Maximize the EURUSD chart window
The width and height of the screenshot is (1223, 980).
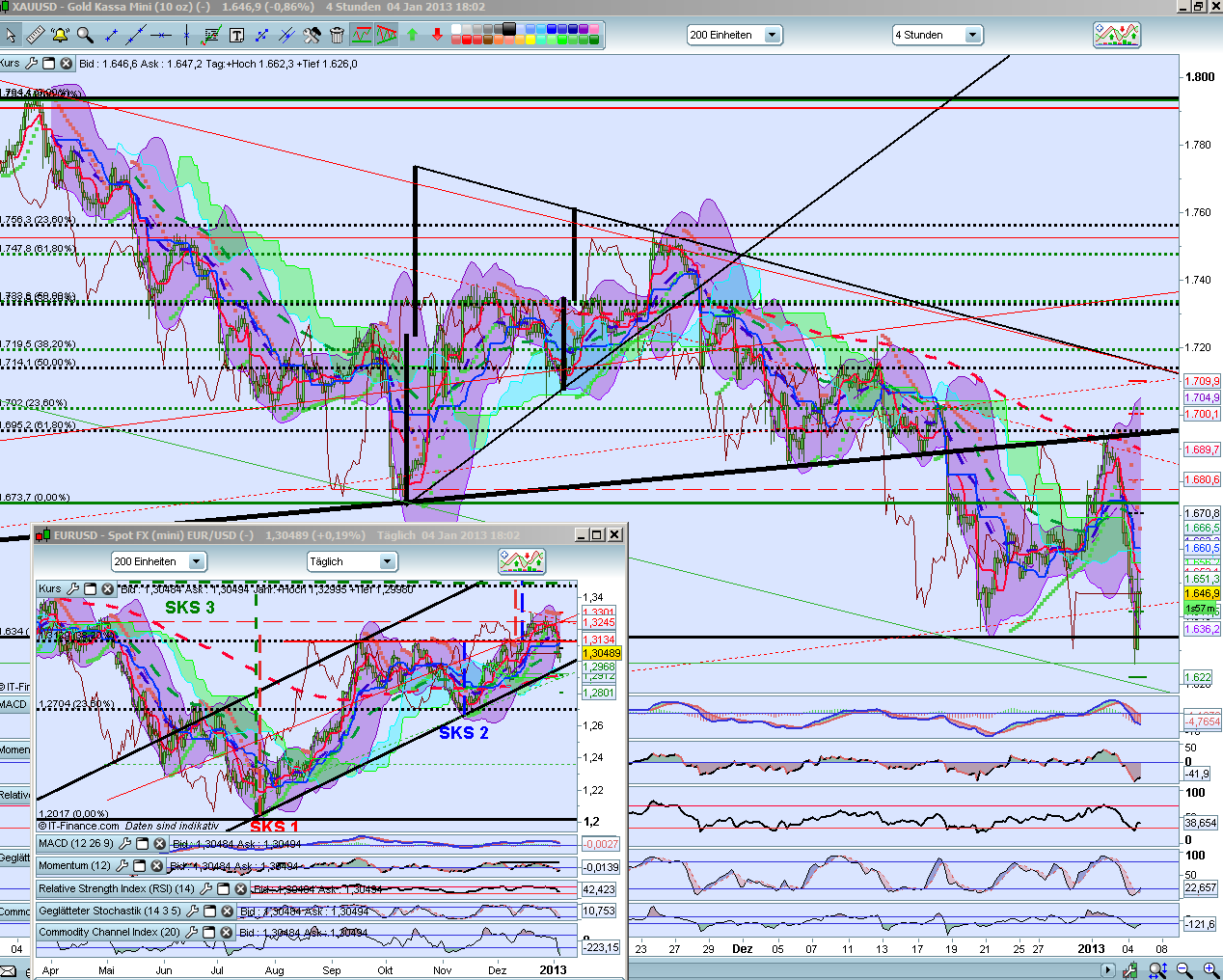pos(597,534)
